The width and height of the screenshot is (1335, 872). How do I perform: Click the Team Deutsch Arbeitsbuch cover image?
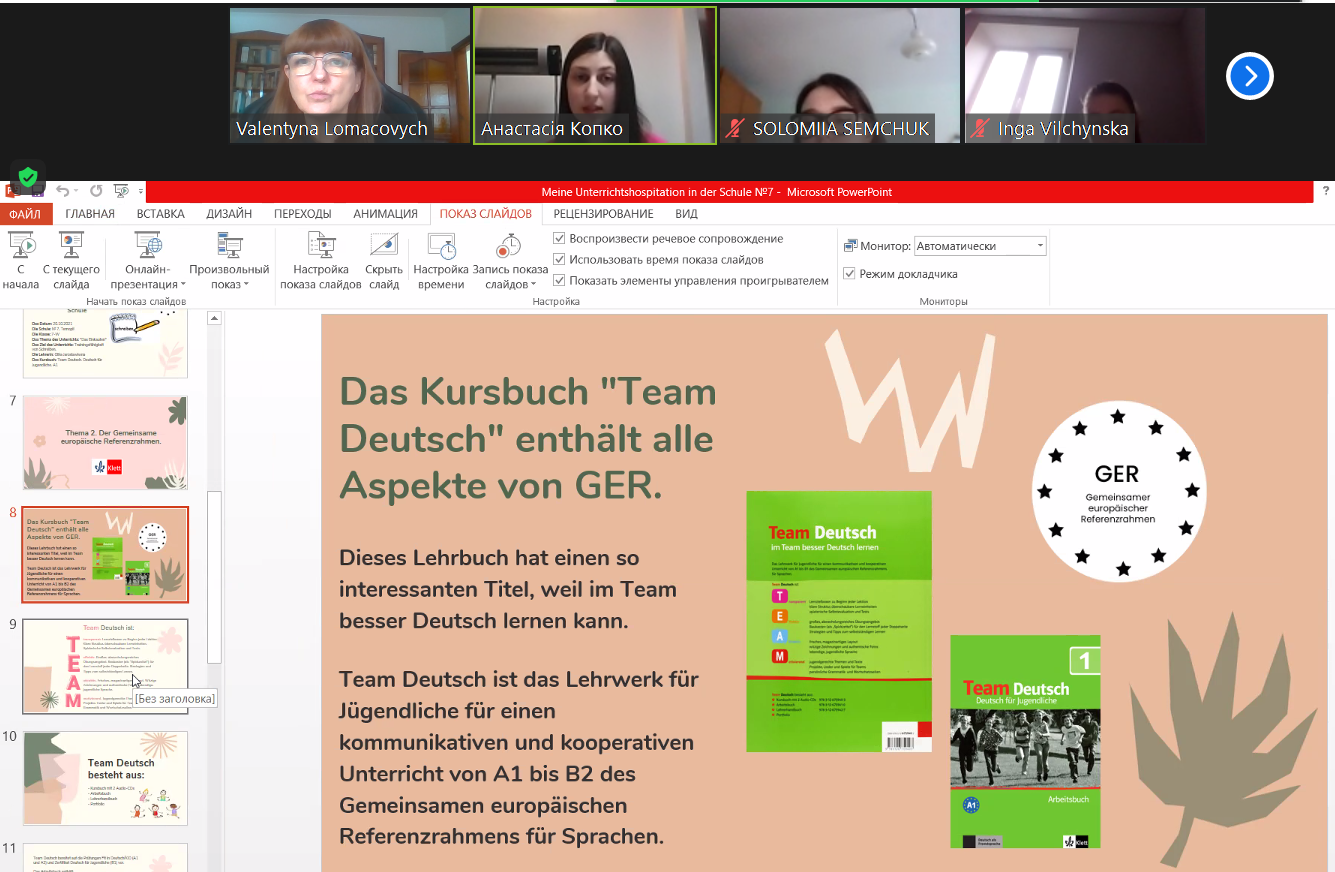coord(1025,741)
